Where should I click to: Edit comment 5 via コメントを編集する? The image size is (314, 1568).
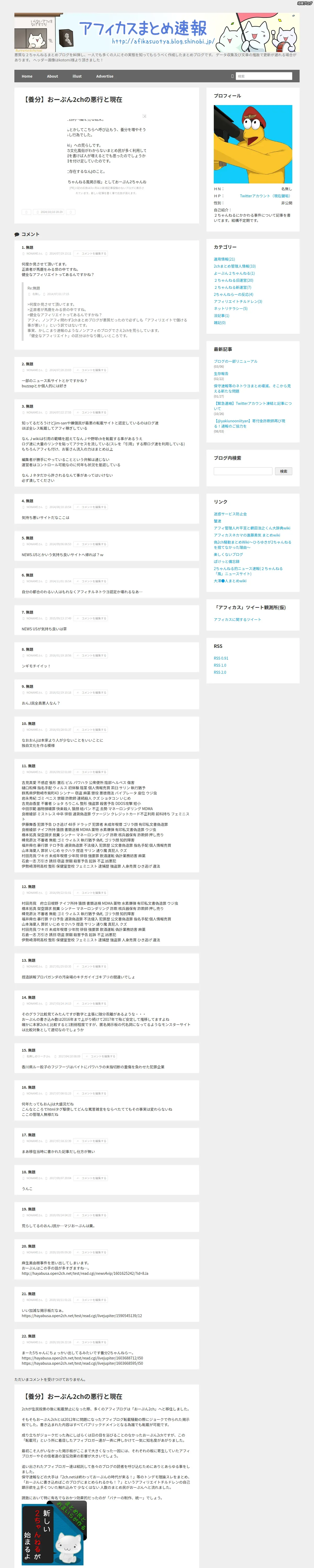click(x=91, y=544)
